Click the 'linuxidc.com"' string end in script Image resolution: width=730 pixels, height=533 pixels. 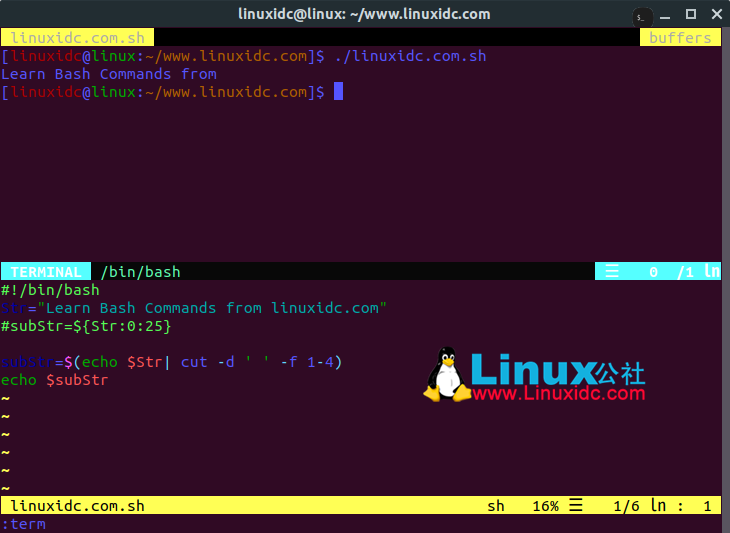pyautogui.click(x=329, y=308)
